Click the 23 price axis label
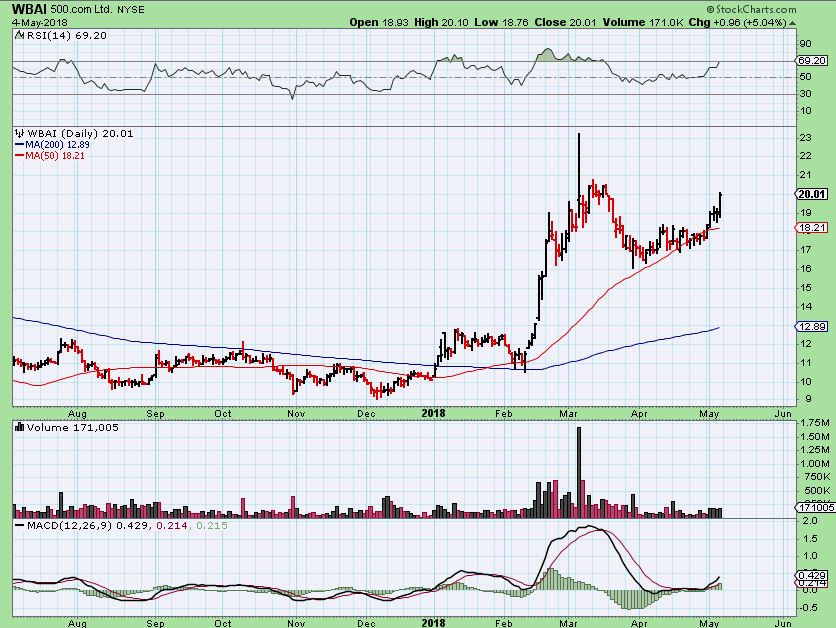Viewport: 836px width, 628px height. [x=805, y=138]
